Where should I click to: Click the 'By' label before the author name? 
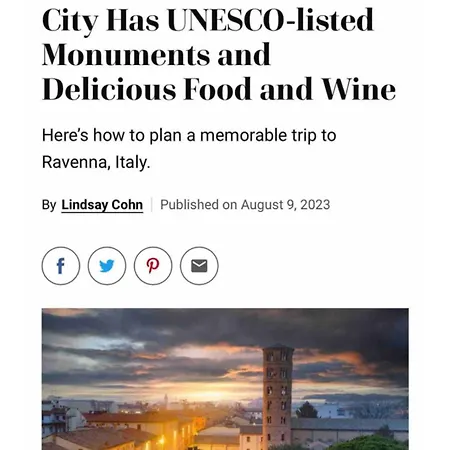(49, 205)
